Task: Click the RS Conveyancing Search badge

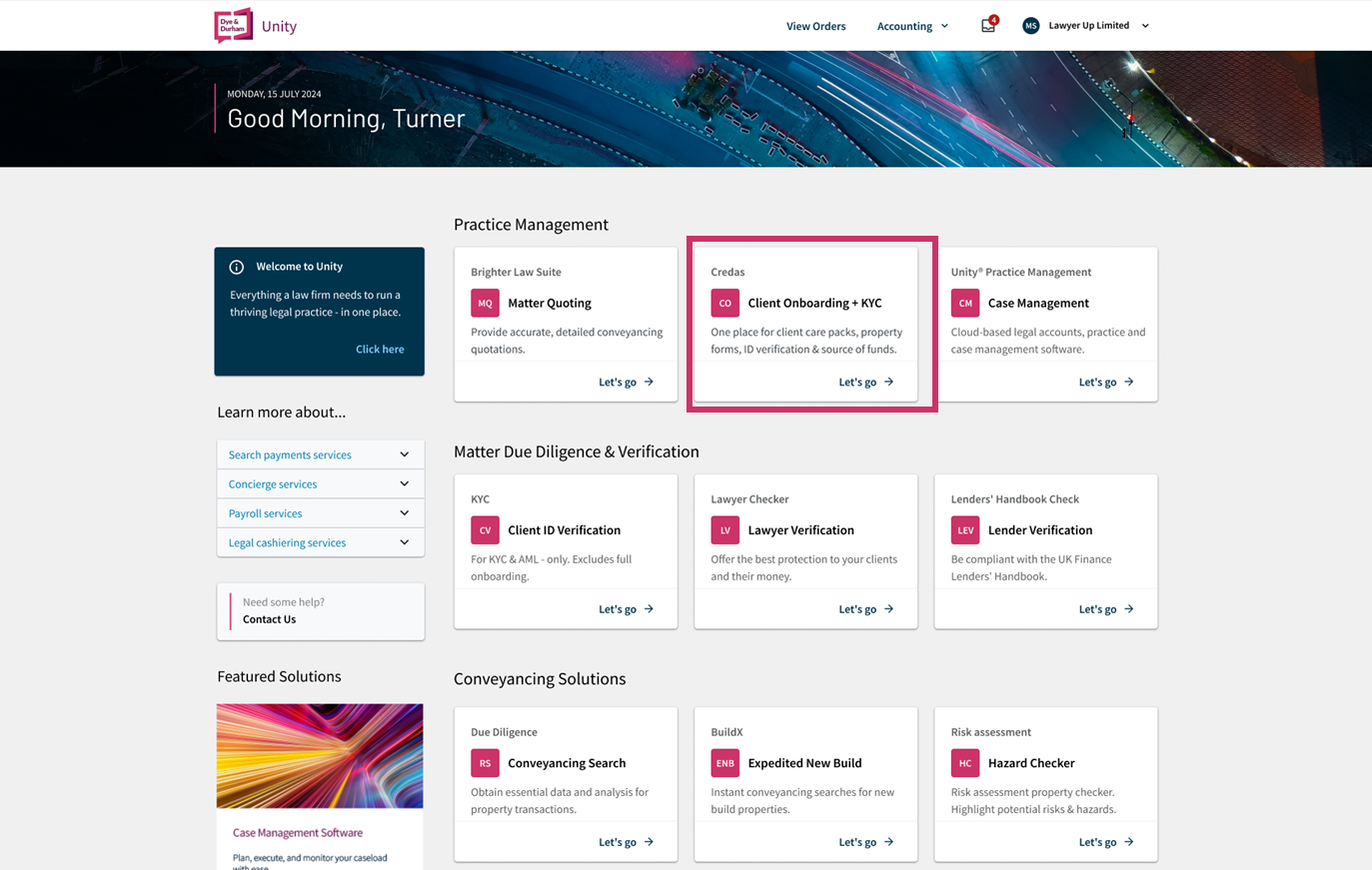Action: pyautogui.click(x=485, y=763)
